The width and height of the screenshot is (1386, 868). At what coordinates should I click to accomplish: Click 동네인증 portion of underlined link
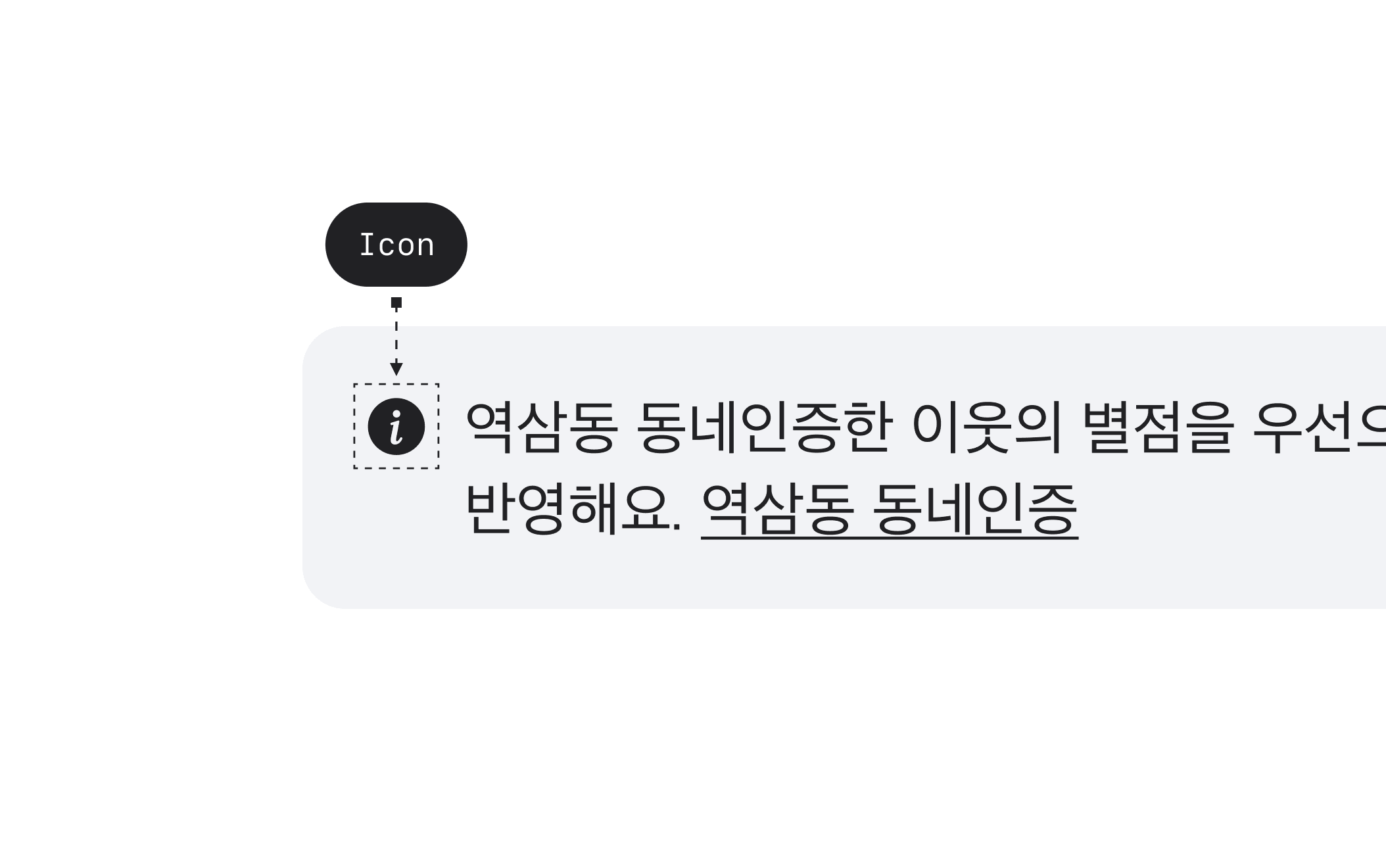pos(976,510)
